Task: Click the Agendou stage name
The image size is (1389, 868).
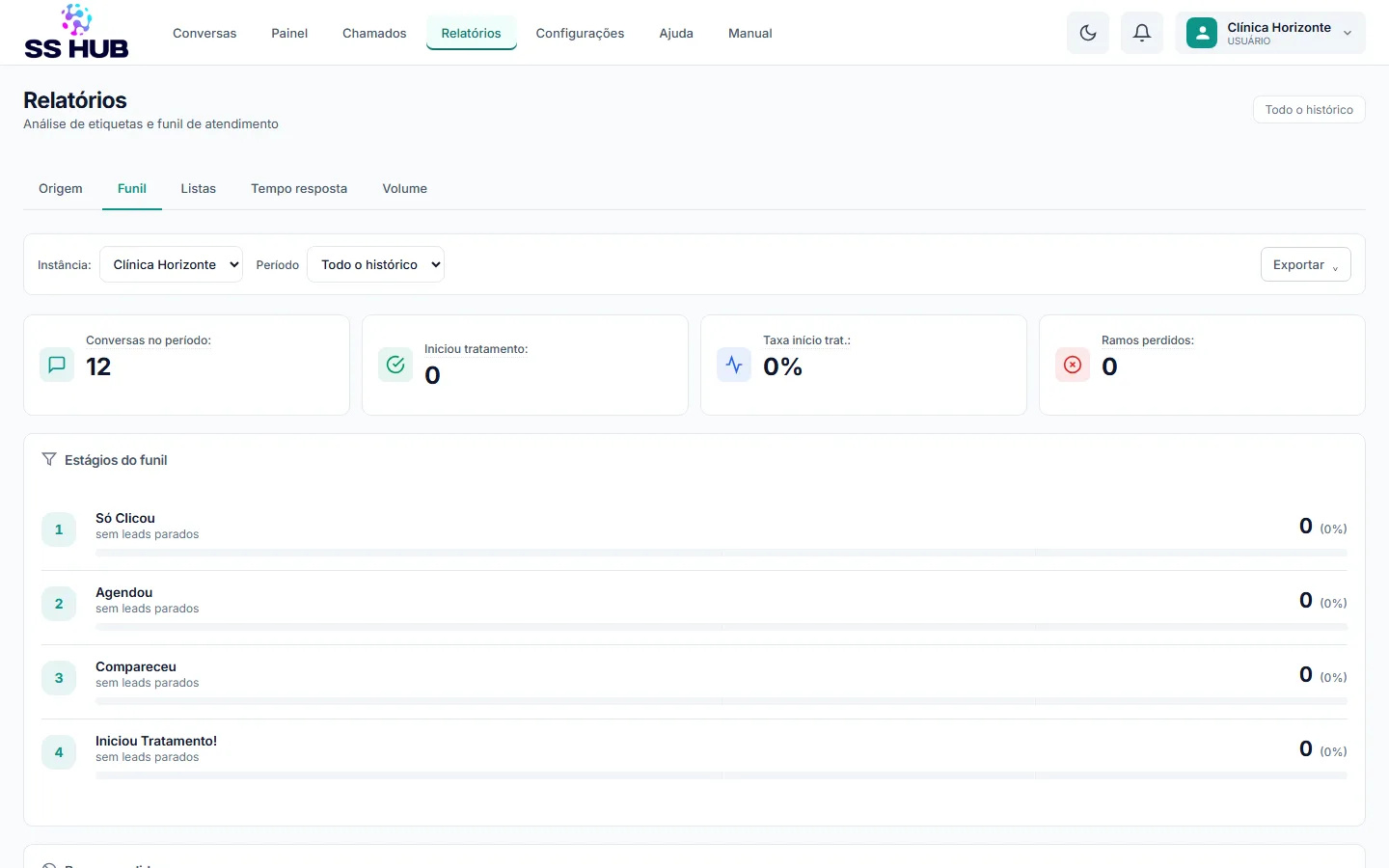Action: (x=124, y=592)
